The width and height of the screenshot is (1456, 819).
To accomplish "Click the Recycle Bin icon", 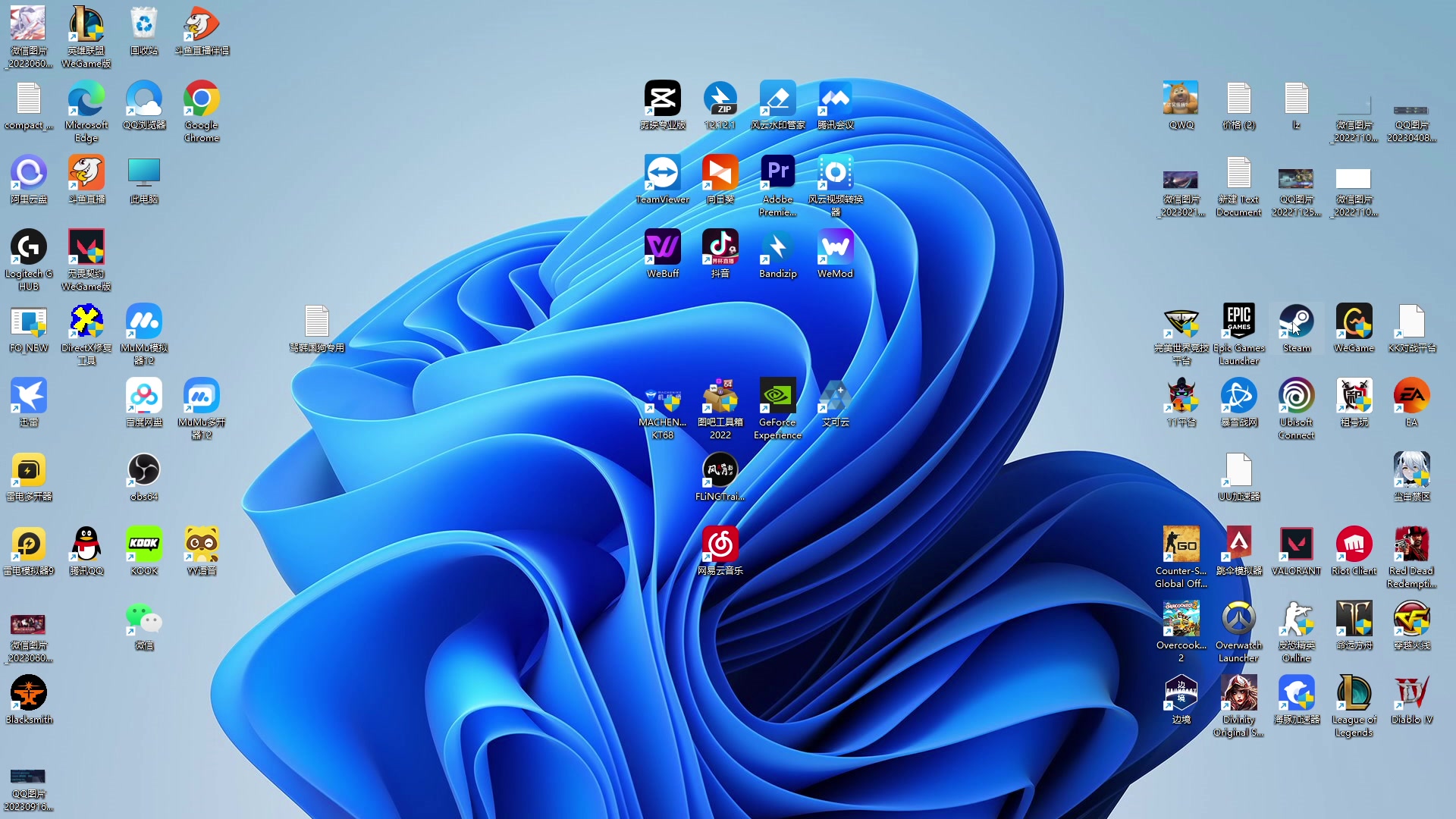I will coord(143,25).
